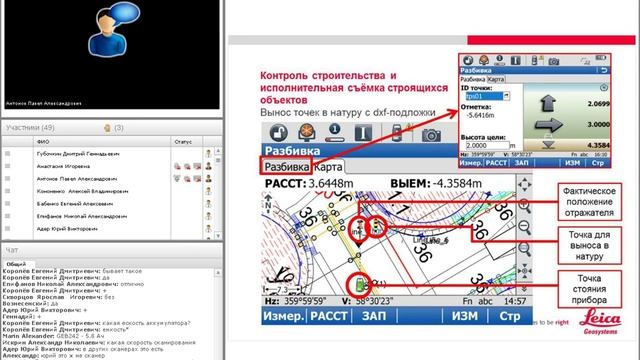Select checkbox for Адер Юрий Викторович

point(8,229)
